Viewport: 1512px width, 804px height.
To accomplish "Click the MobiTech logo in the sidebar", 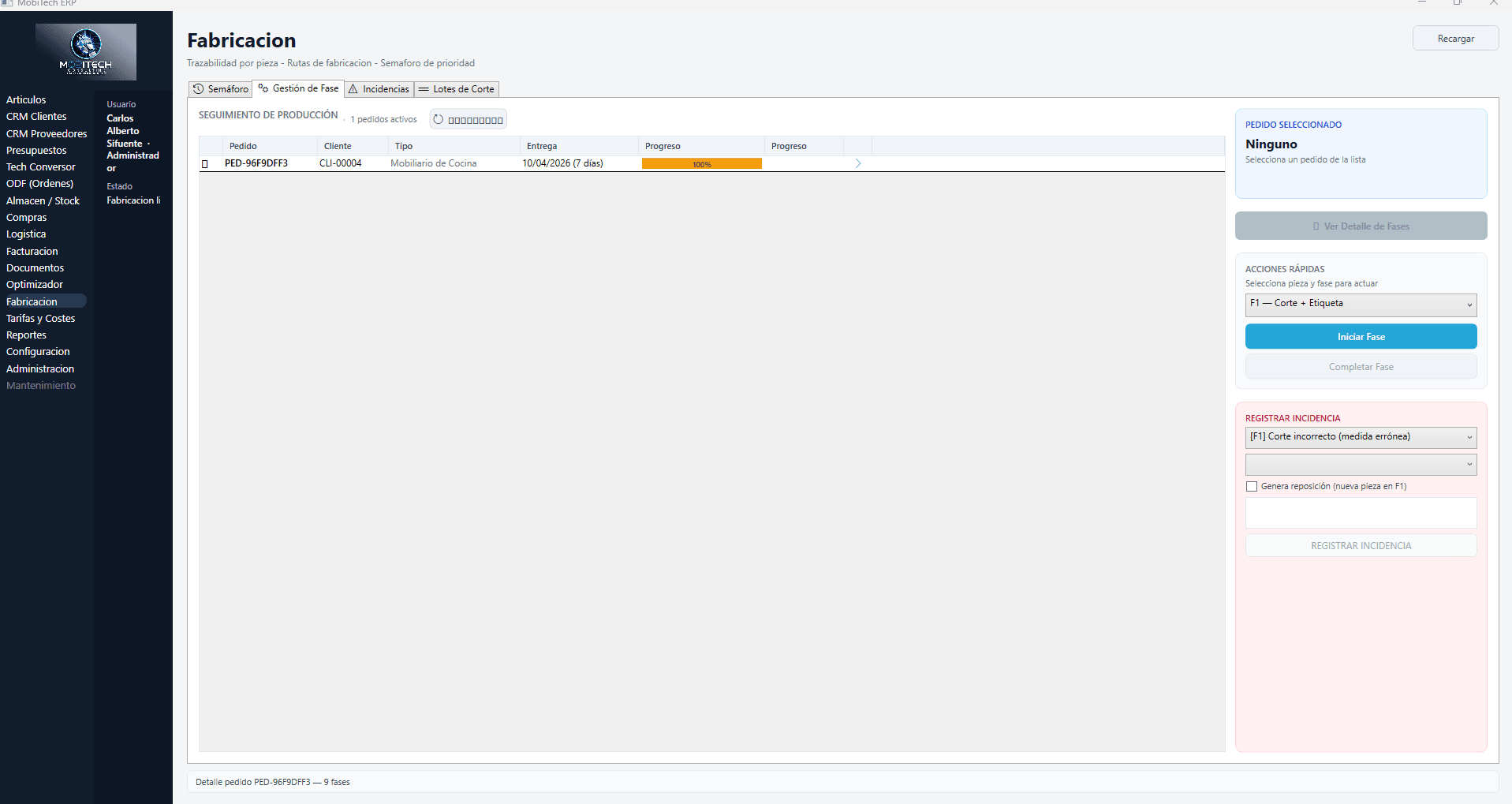I will (86, 51).
